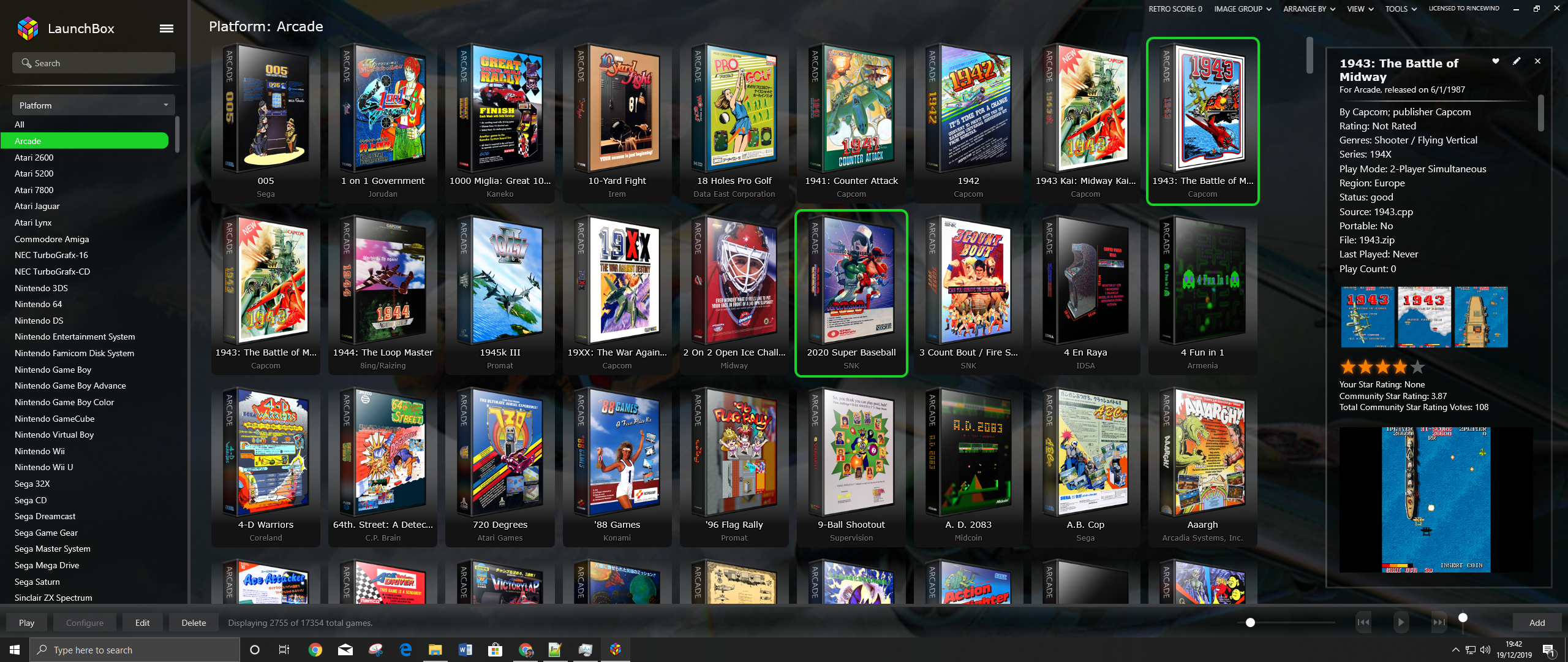Close the game details panel
This screenshot has height=662, width=1568.
pyautogui.click(x=1537, y=61)
